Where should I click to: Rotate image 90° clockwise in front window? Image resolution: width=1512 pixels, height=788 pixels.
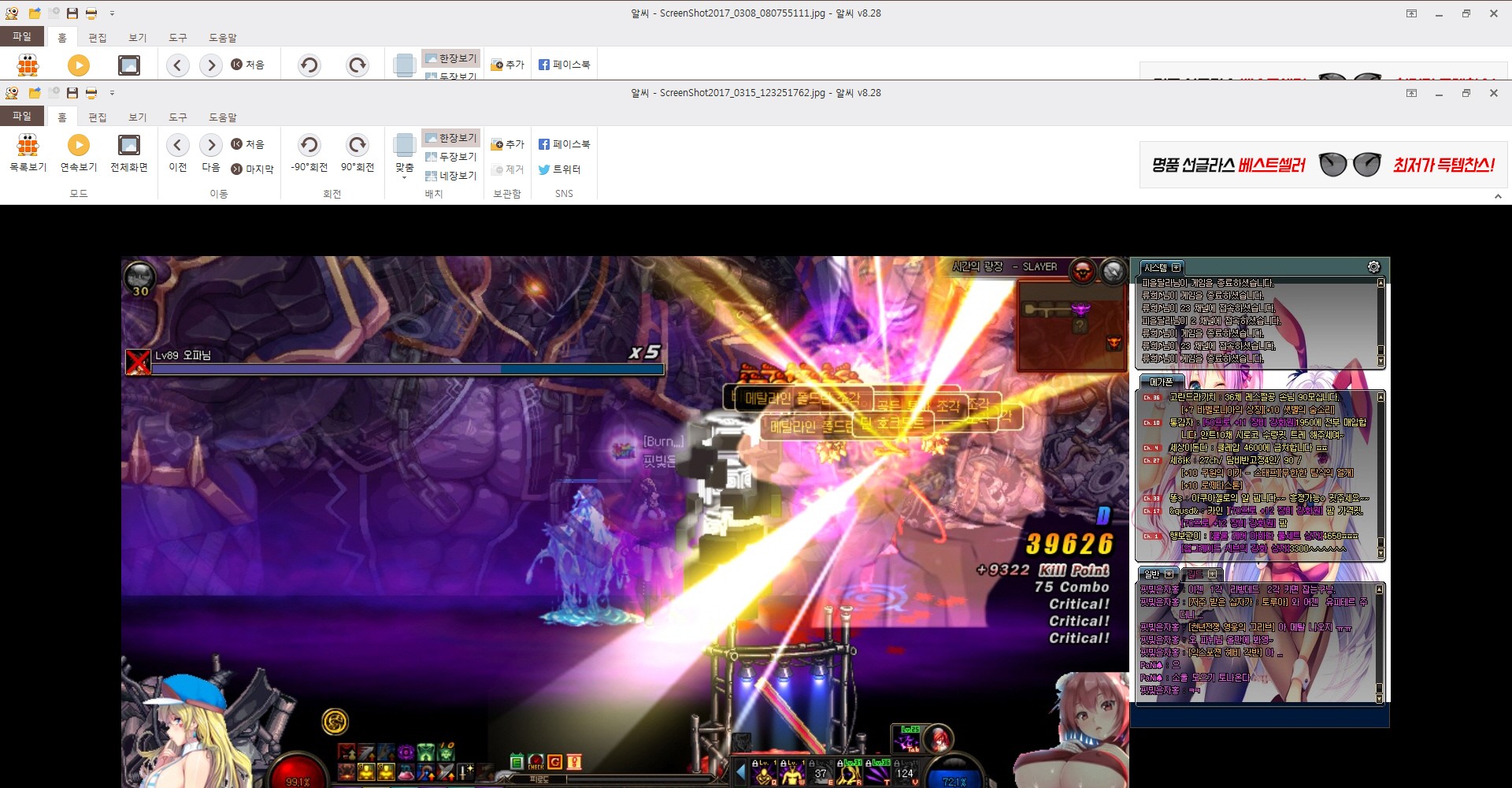point(358,153)
